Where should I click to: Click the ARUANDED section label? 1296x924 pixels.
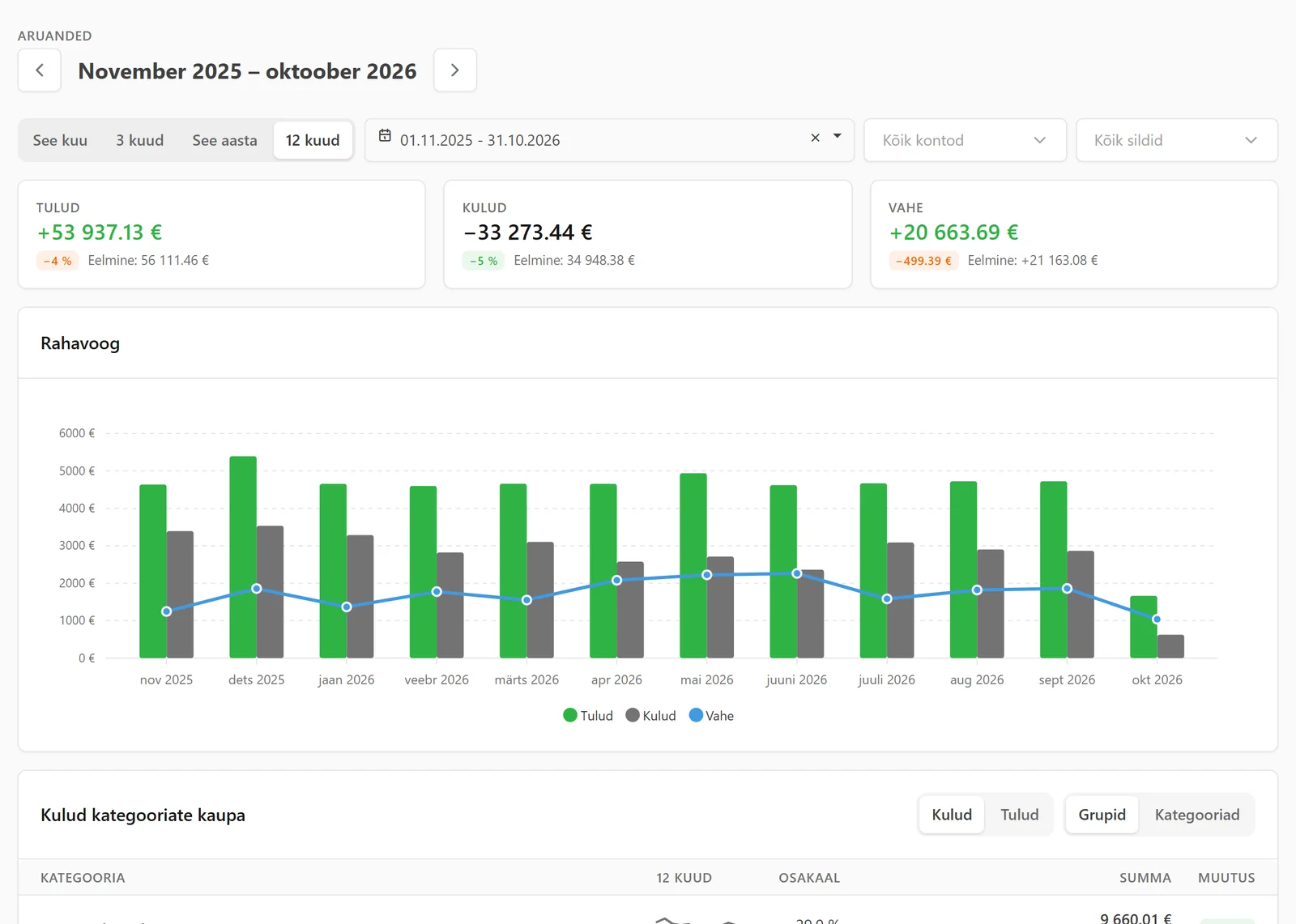pos(55,36)
